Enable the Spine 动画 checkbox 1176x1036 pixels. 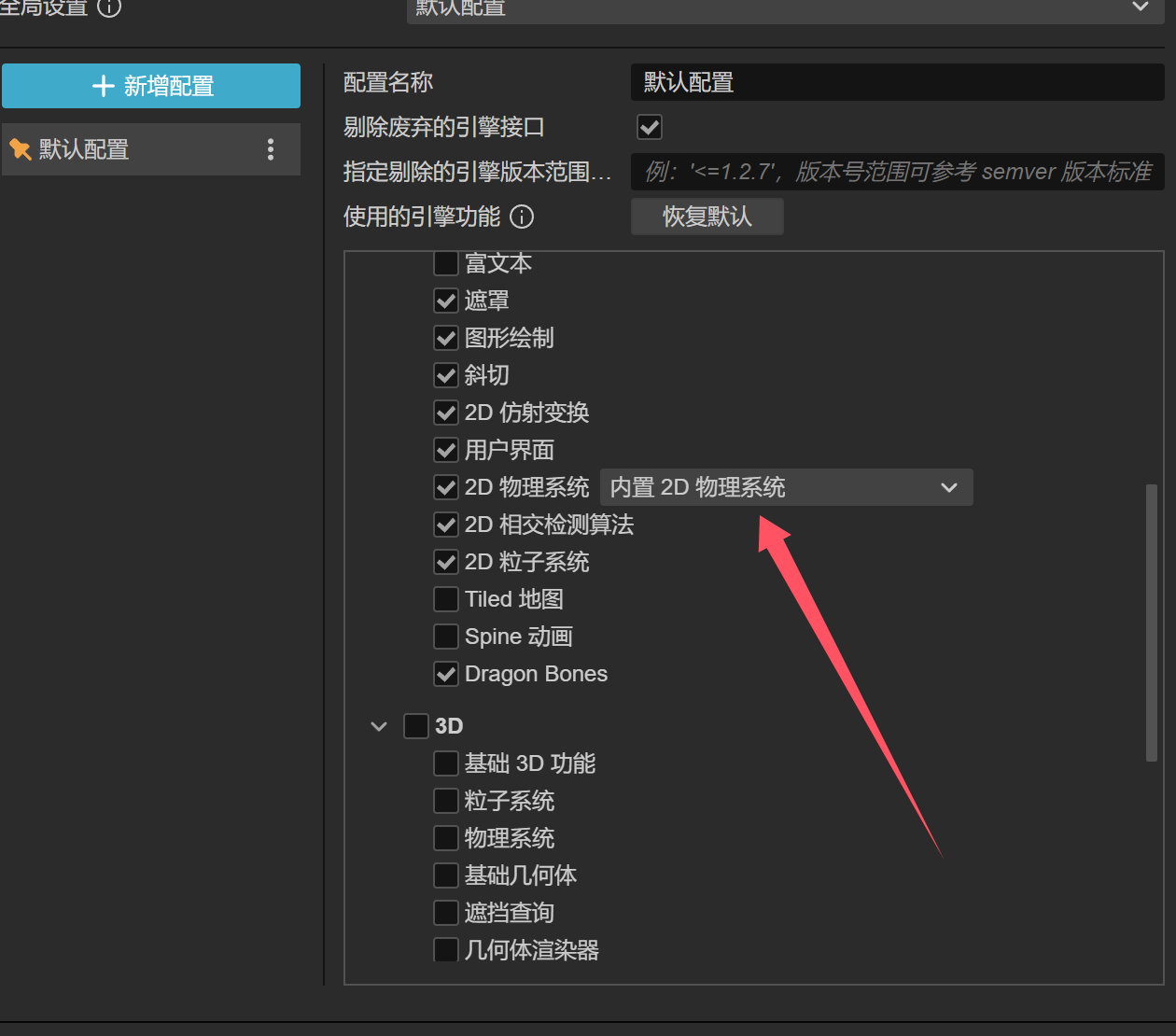[446, 637]
